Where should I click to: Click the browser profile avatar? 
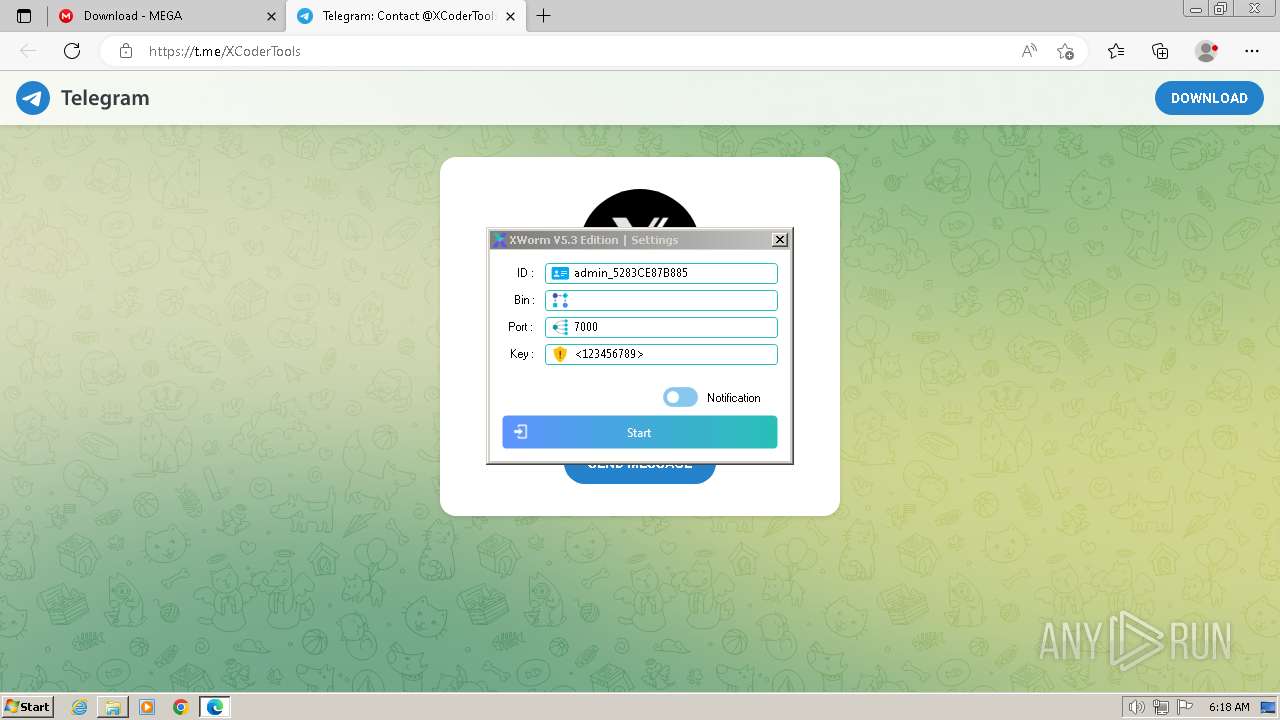point(1207,51)
